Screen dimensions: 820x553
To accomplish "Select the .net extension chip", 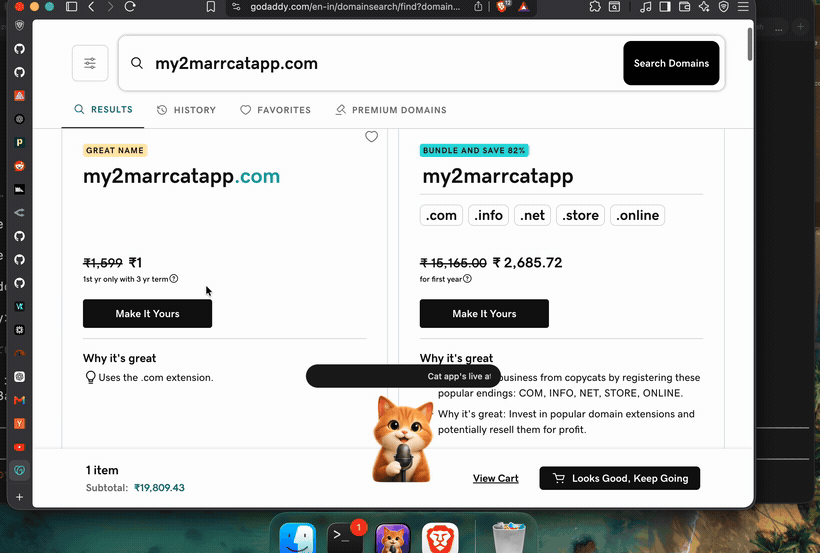I will 532,215.
